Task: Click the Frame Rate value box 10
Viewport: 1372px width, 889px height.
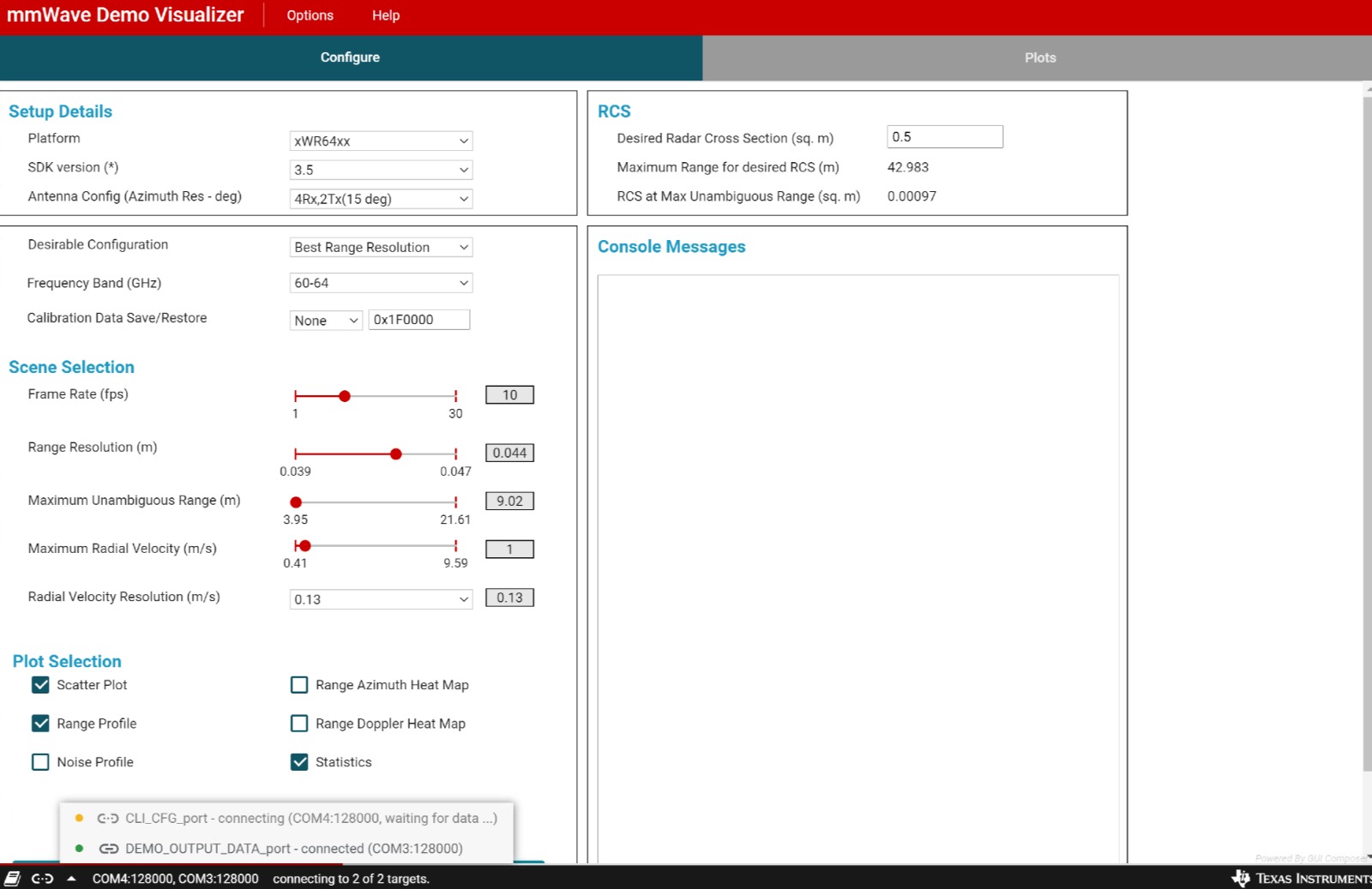Action: pyautogui.click(x=510, y=395)
